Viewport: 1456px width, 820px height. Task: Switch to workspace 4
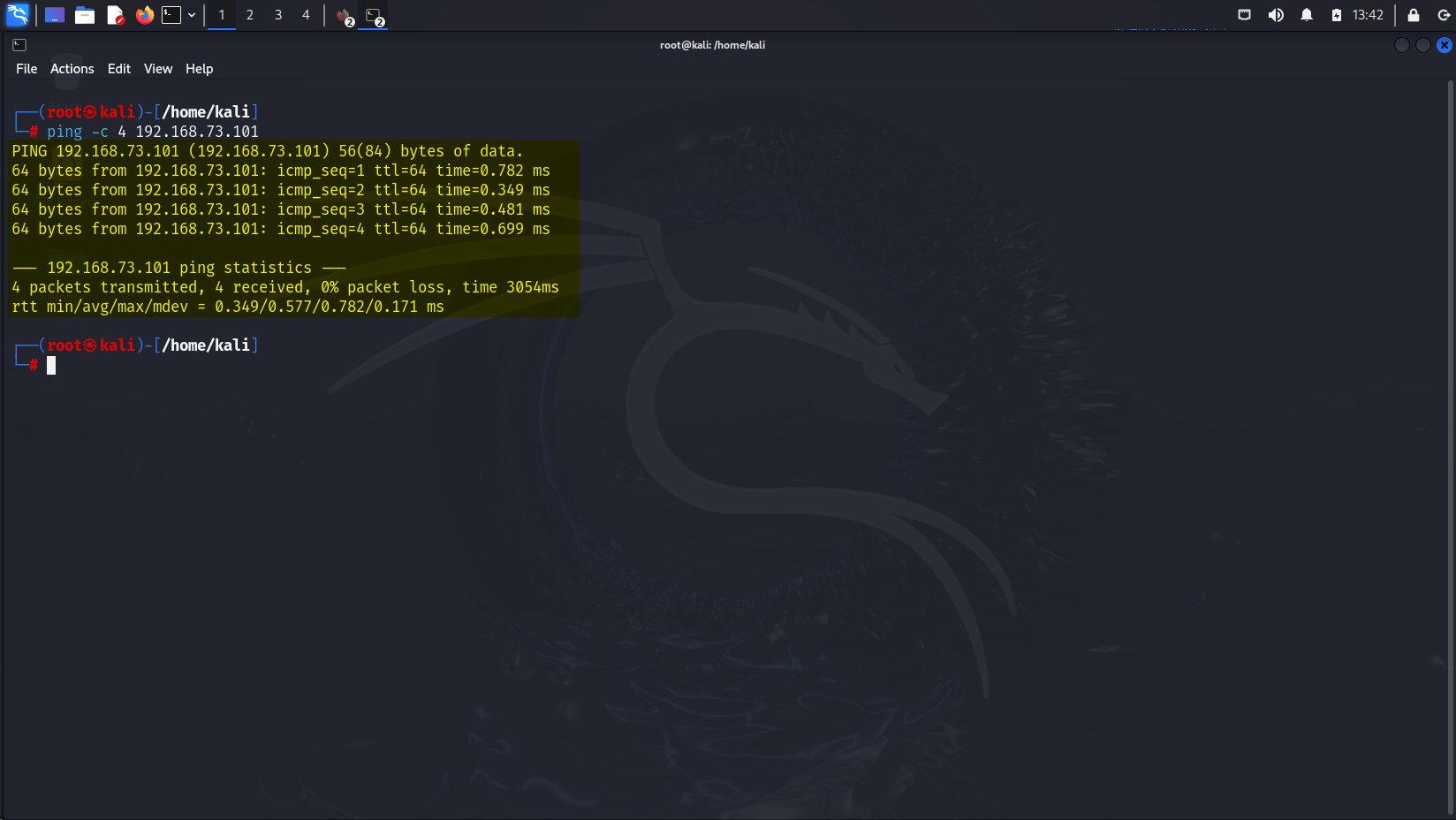click(x=306, y=15)
